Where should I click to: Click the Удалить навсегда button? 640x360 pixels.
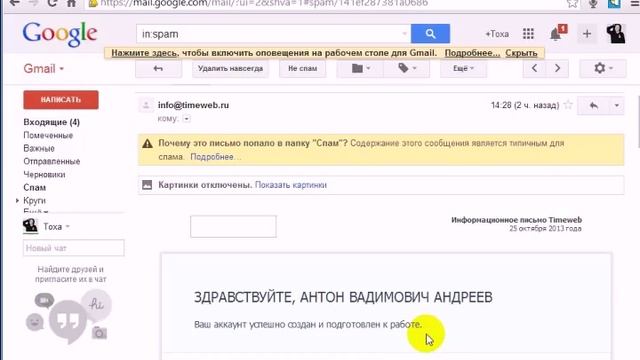click(230, 69)
